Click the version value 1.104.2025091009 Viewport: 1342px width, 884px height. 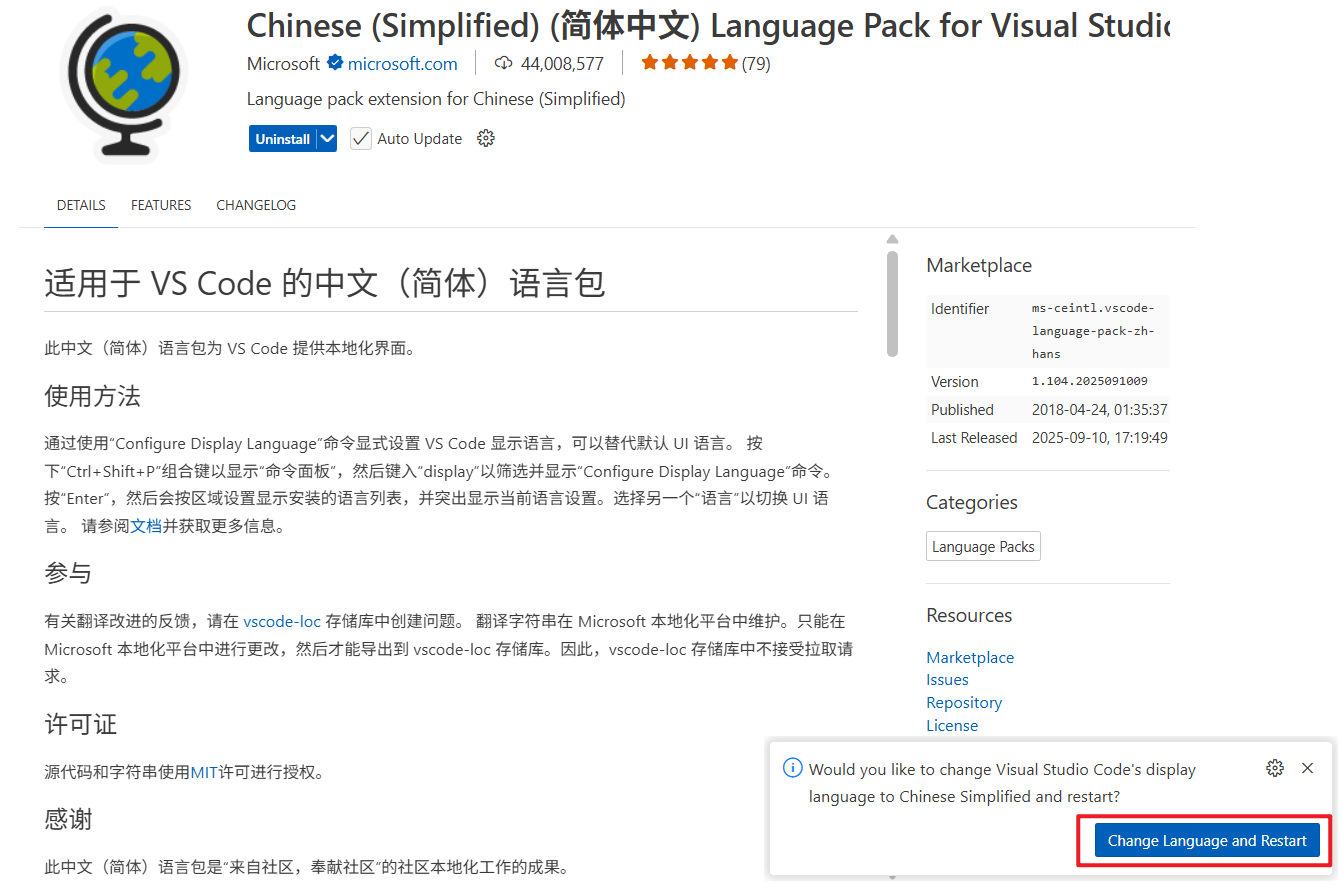pos(1090,381)
